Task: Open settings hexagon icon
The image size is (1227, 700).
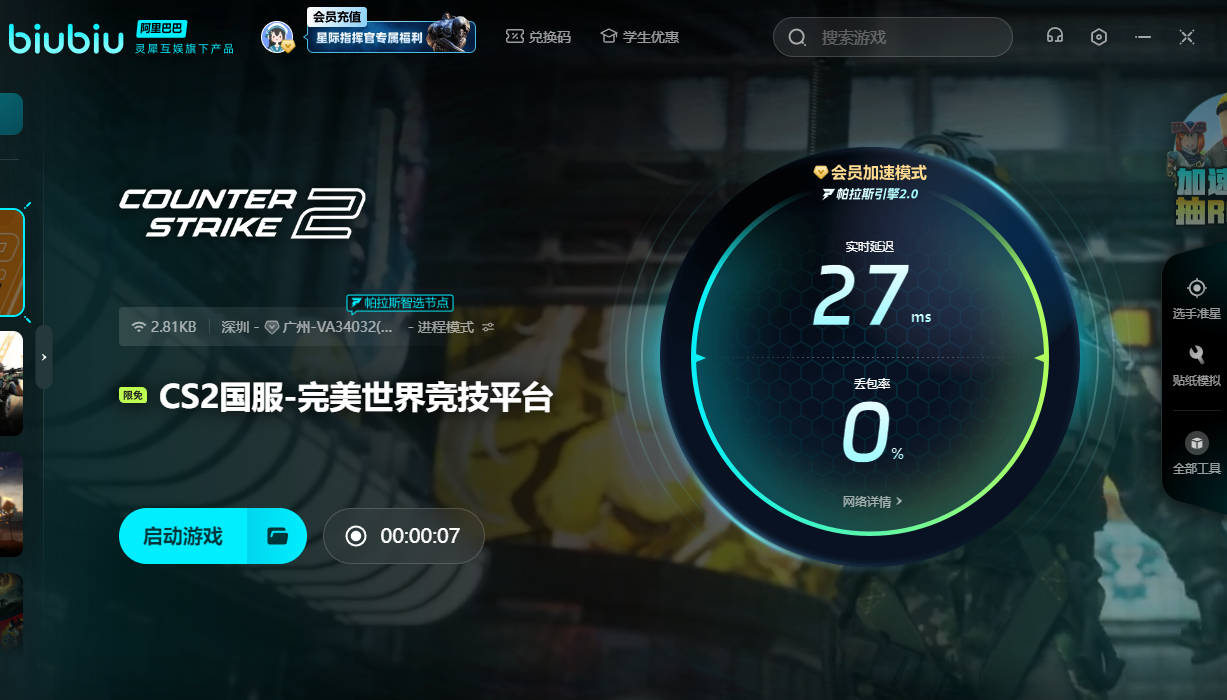Action: tap(1099, 37)
